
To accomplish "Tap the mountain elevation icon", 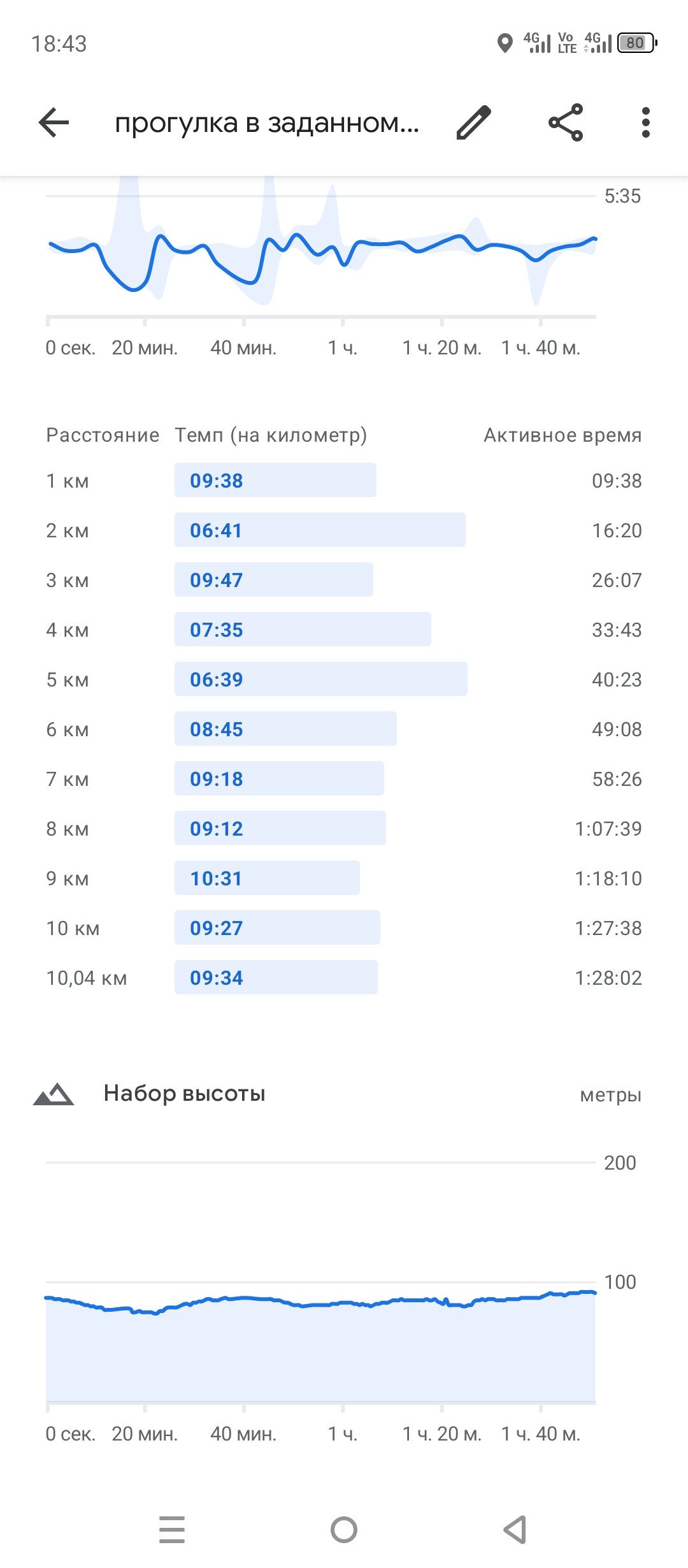I will 54,1094.
